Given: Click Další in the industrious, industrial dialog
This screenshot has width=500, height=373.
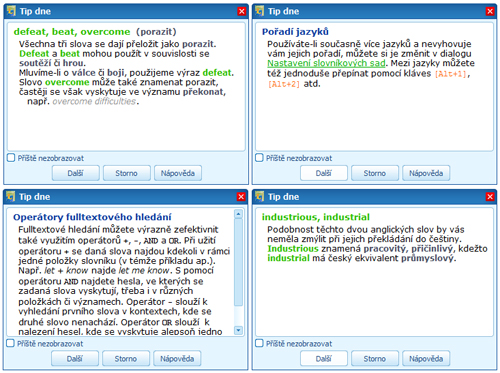Looking at the screenshot, I should (x=324, y=359).
